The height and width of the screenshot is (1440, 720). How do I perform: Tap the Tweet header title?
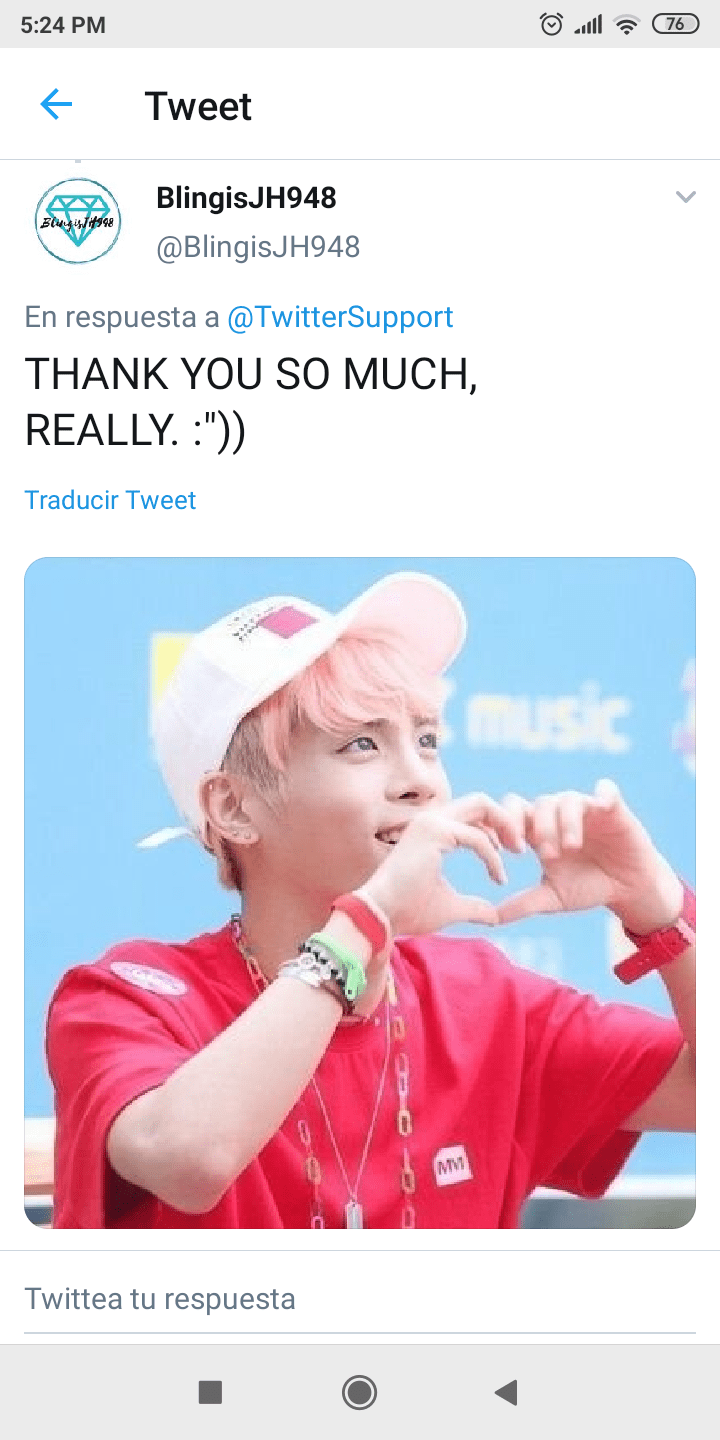tap(198, 106)
